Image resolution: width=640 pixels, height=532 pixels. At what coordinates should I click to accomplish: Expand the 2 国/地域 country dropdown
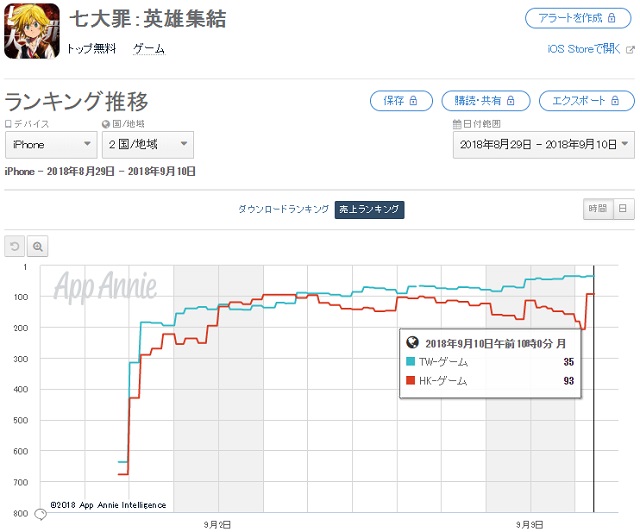tap(148, 145)
